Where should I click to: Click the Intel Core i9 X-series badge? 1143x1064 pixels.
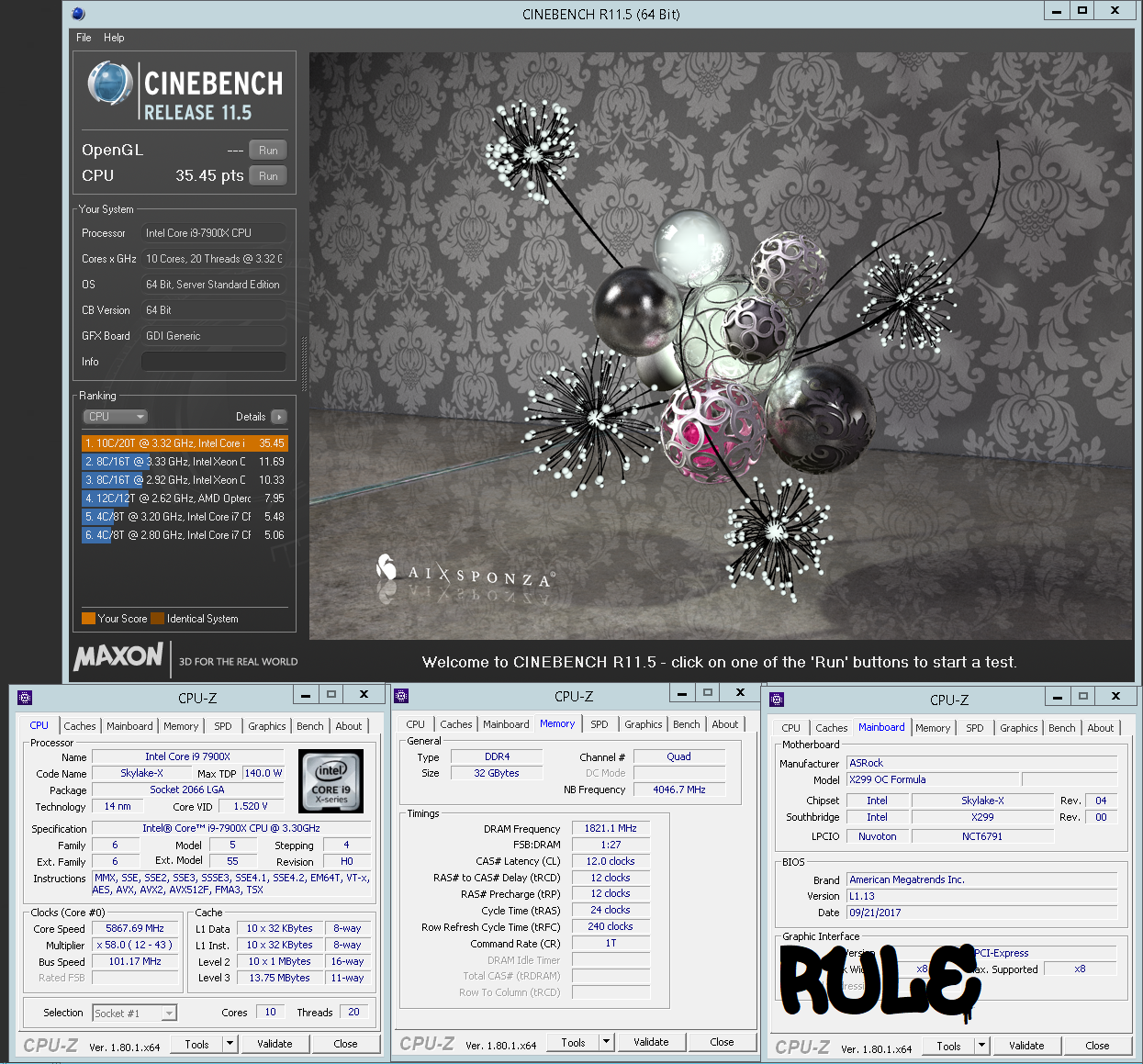pyautogui.click(x=331, y=781)
